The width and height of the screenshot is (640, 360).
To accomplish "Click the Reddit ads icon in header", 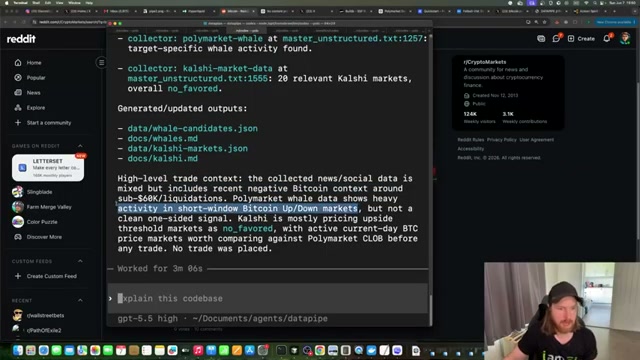I will [541, 38].
